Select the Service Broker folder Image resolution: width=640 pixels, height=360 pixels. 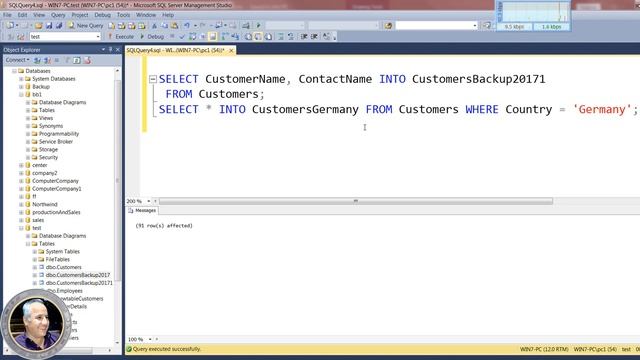(56, 142)
